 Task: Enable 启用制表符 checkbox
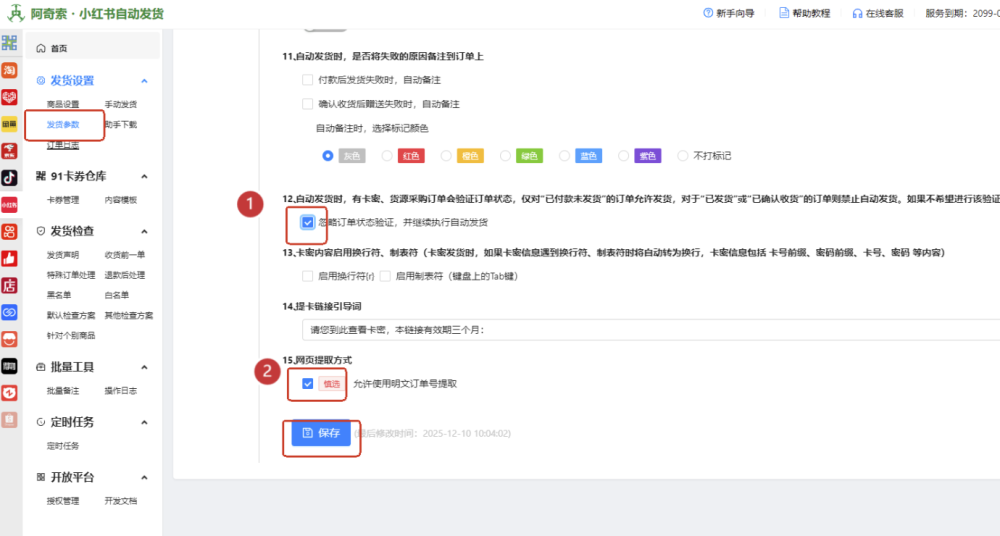tap(385, 276)
